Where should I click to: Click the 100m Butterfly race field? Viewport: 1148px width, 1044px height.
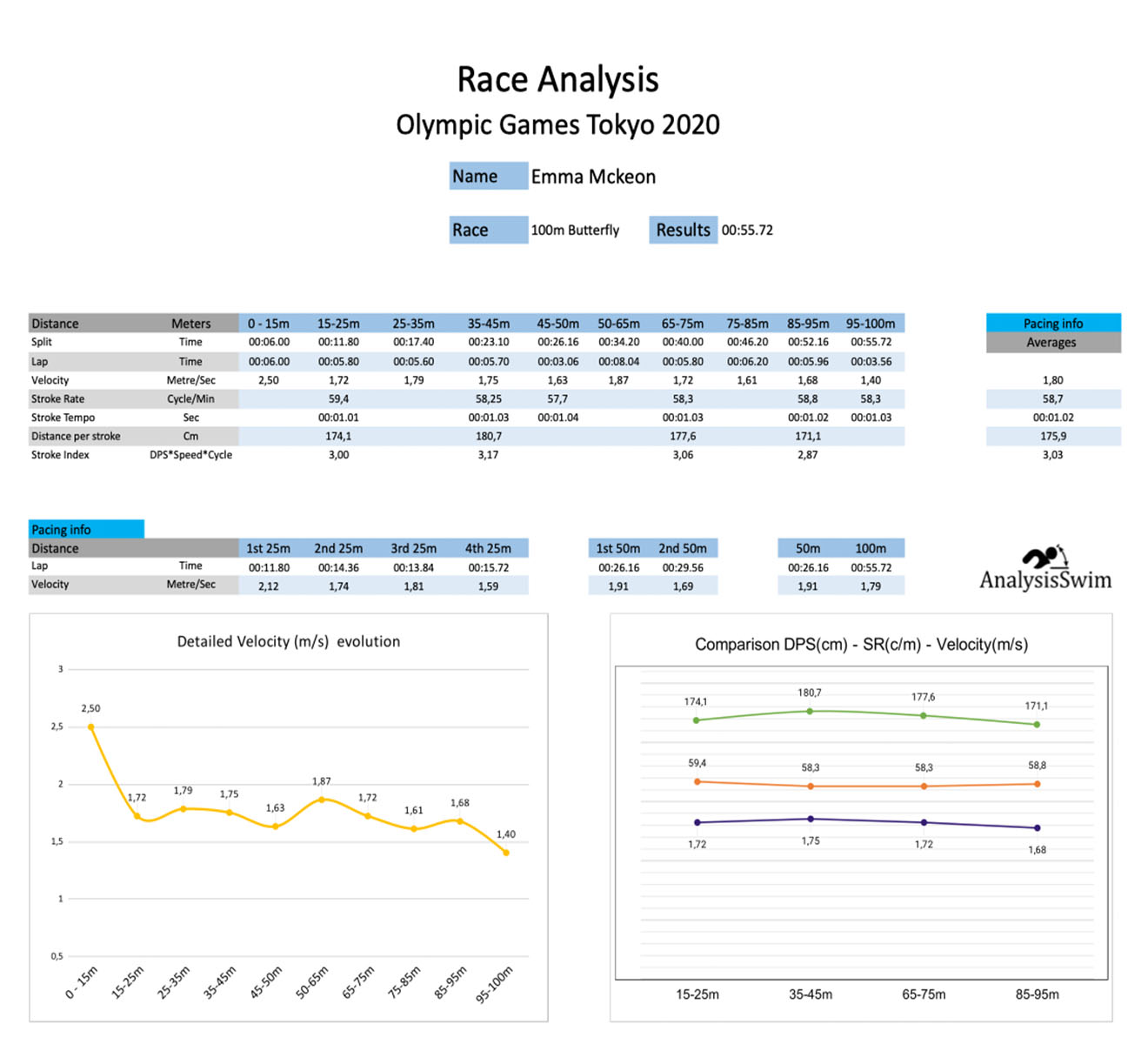[x=575, y=231]
